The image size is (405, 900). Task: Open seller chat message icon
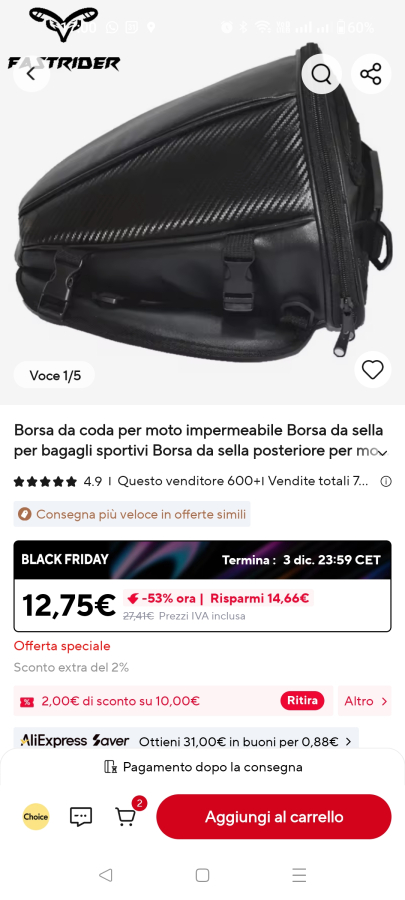tap(81, 816)
